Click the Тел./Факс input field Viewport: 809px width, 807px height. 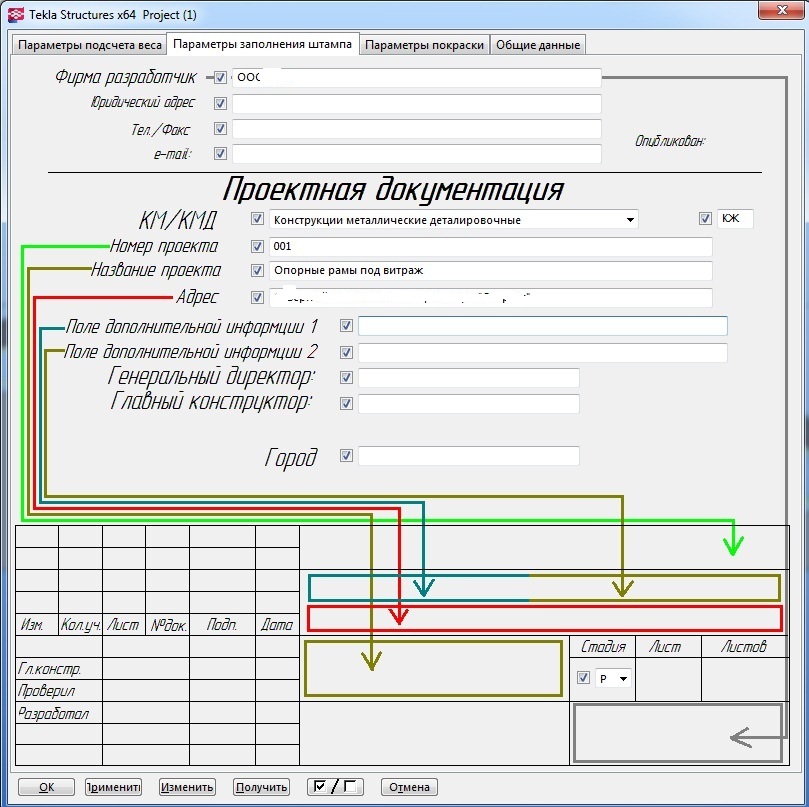417,128
